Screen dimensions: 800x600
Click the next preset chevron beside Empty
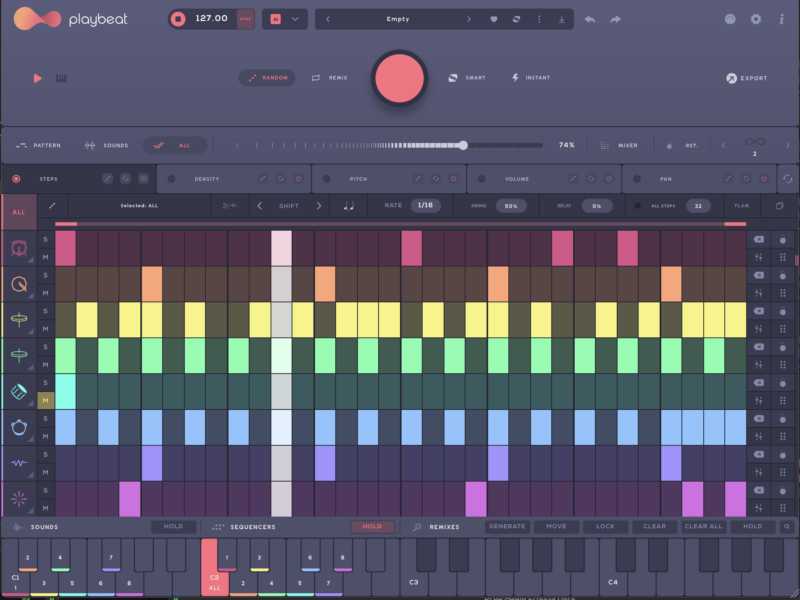tap(467, 18)
